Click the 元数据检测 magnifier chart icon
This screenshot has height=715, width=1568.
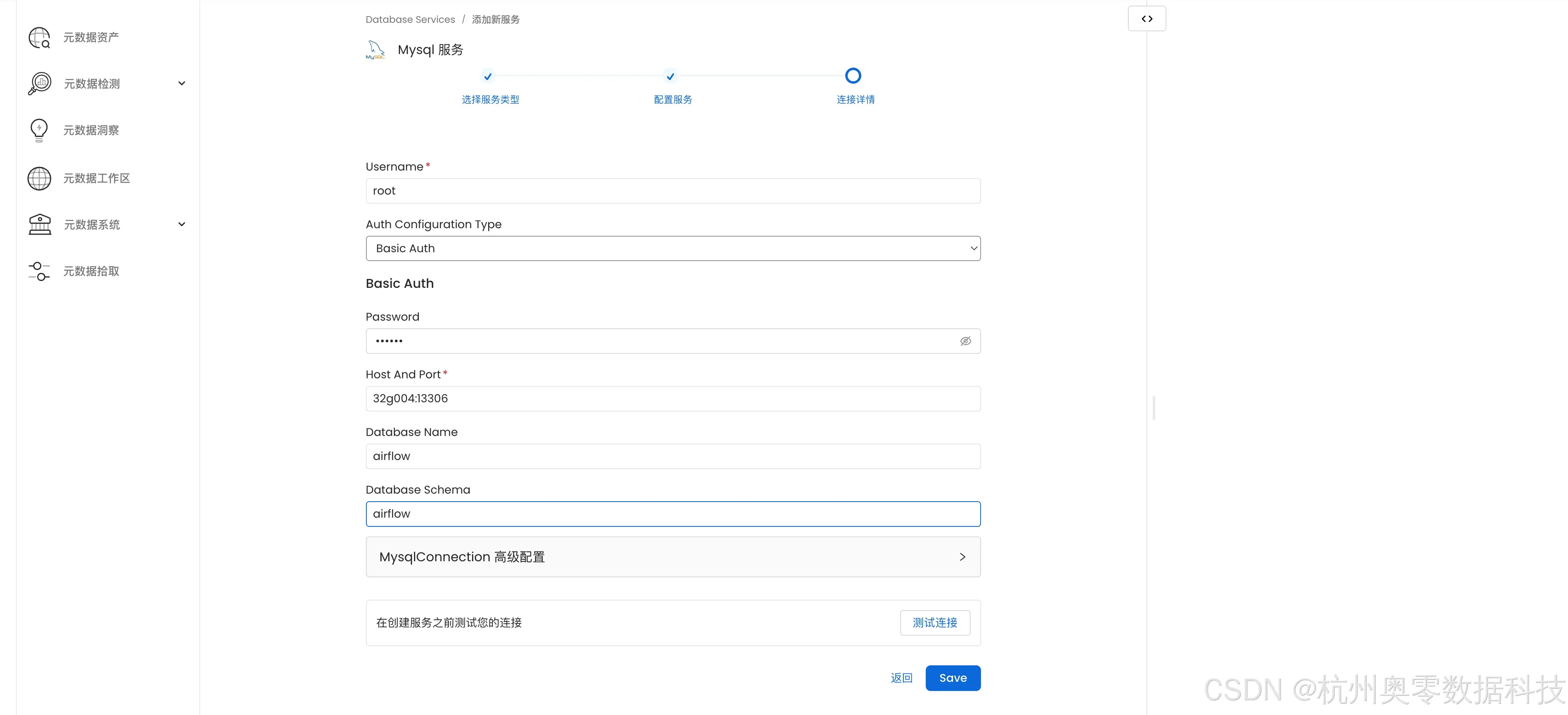(40, 83)
